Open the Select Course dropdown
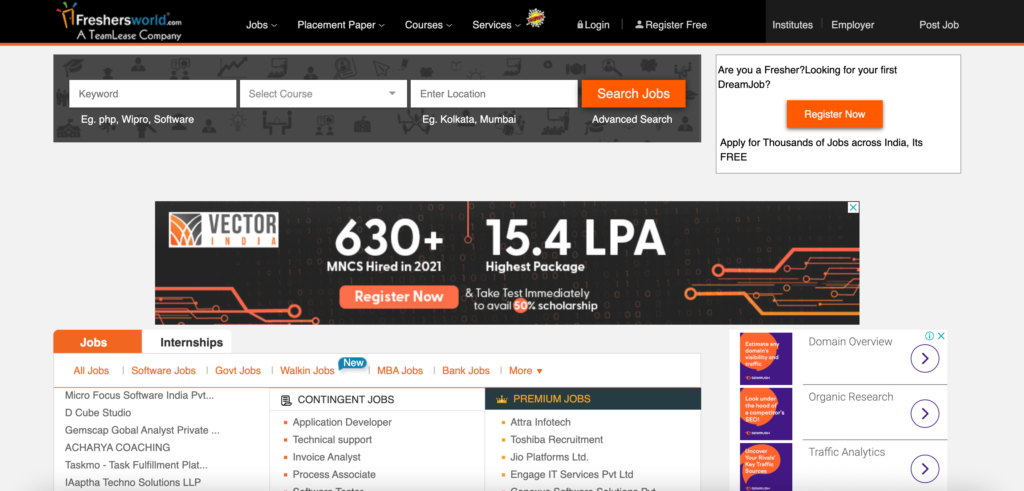1024x491 pixels. (323, 93)
